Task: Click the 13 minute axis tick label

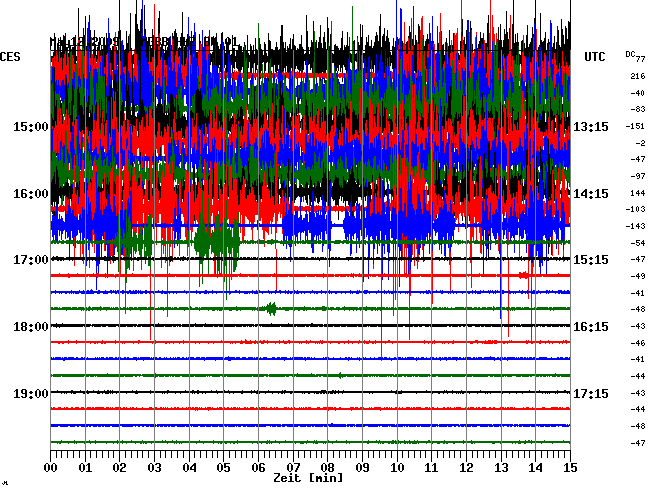Action: [501, 468]
